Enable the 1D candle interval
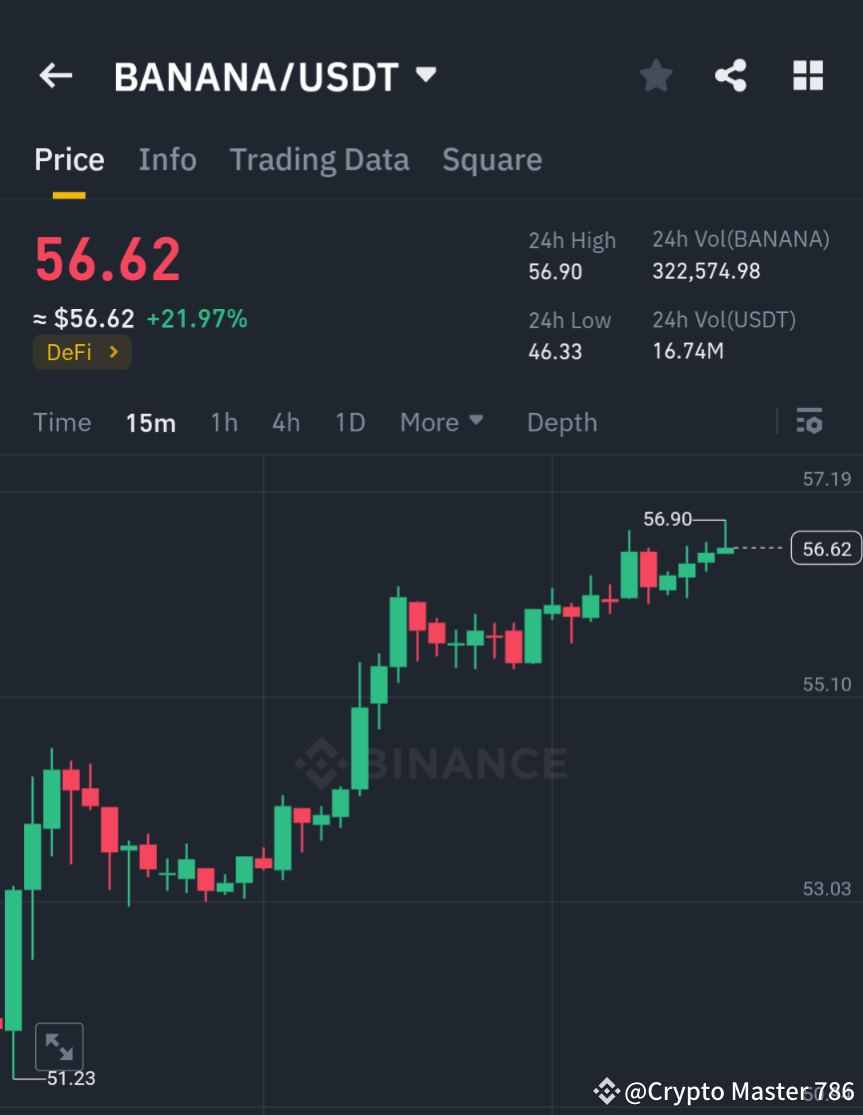Screen dimensions: 863x1115 pos(349,422)
